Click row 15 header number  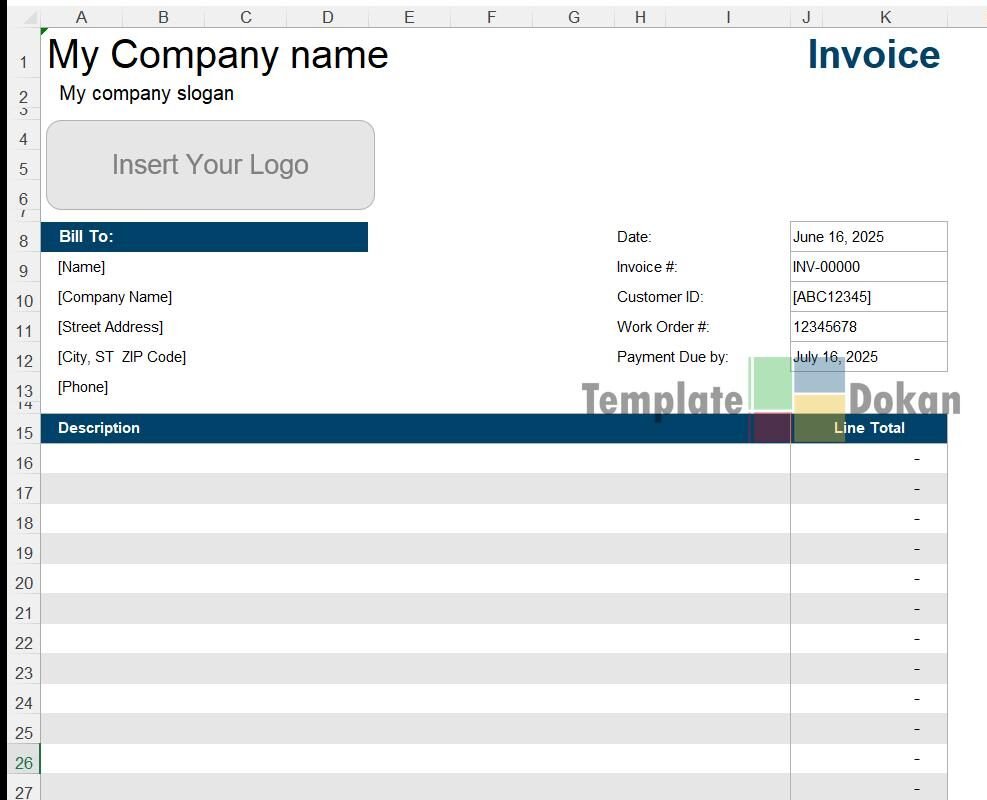click(24, 432)
